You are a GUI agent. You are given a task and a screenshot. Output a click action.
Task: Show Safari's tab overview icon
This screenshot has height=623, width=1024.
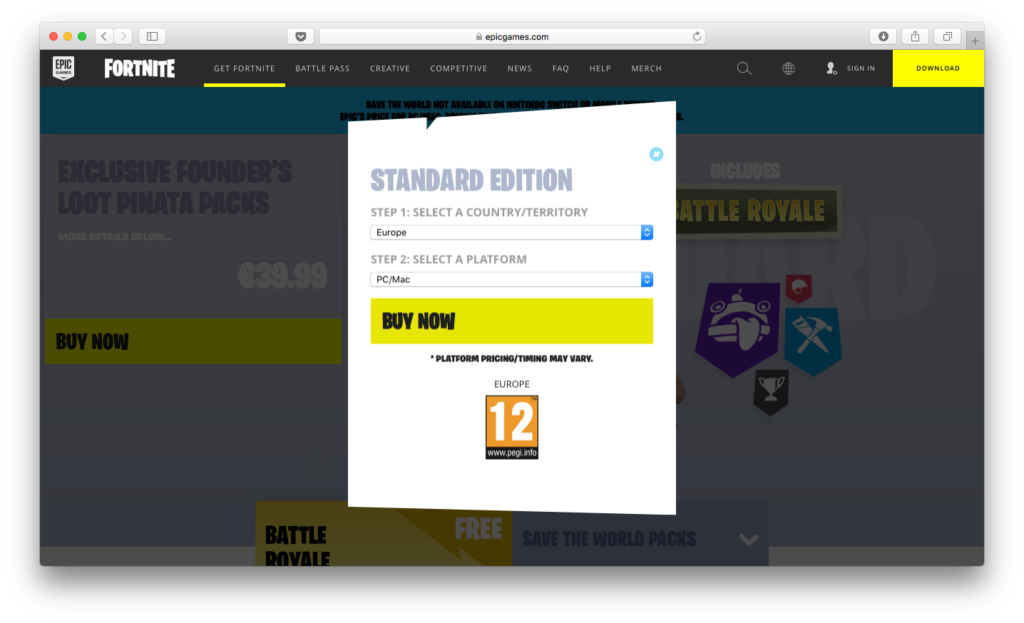[946, 36]
